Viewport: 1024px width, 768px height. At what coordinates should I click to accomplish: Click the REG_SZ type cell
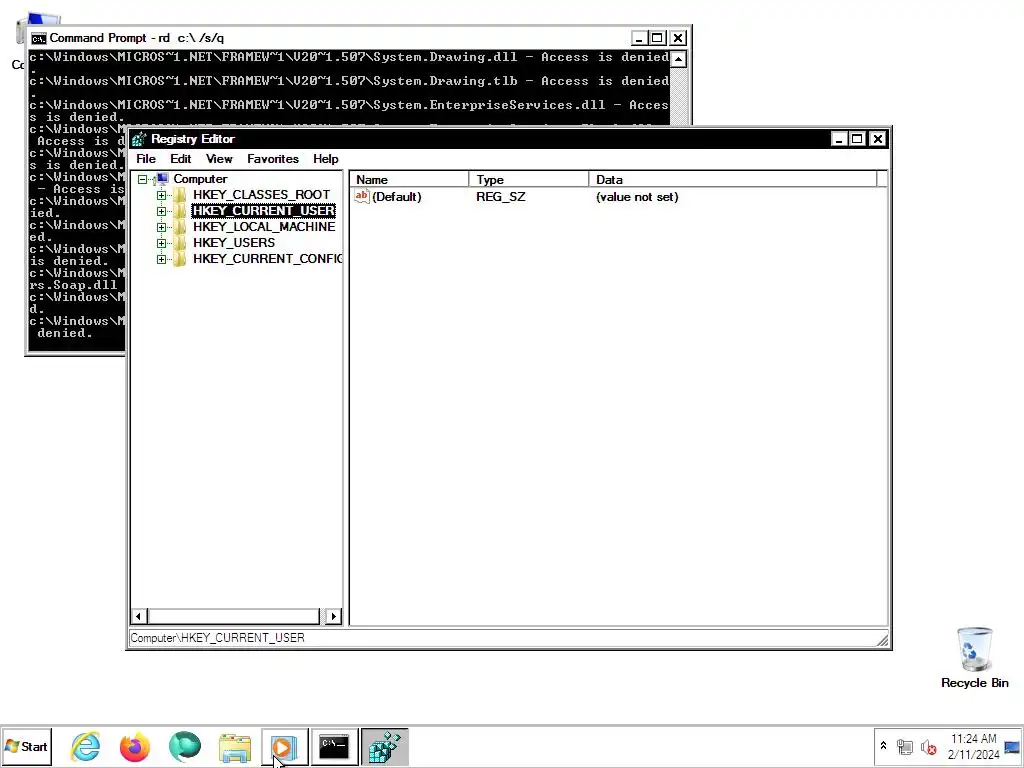coord(500,197)
